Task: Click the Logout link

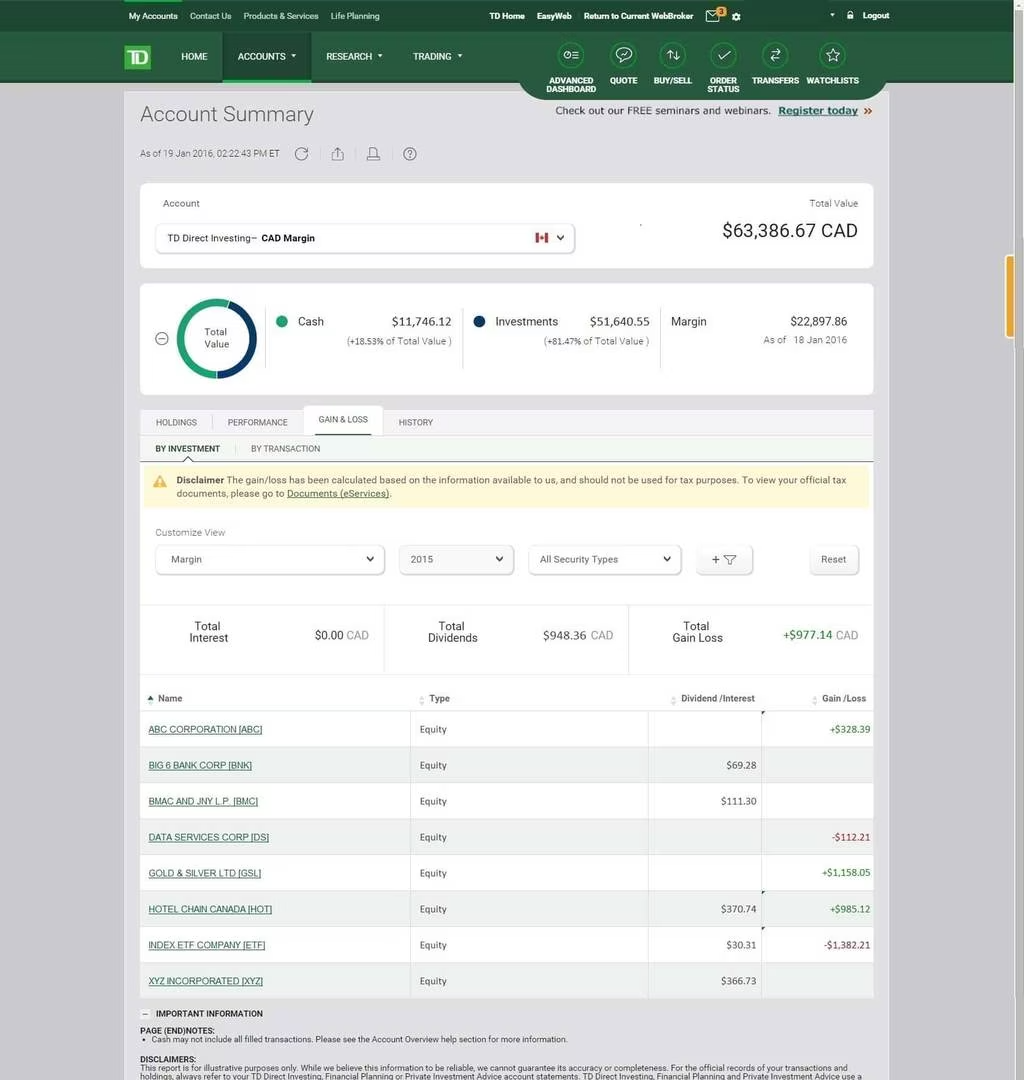Action: 876,15
